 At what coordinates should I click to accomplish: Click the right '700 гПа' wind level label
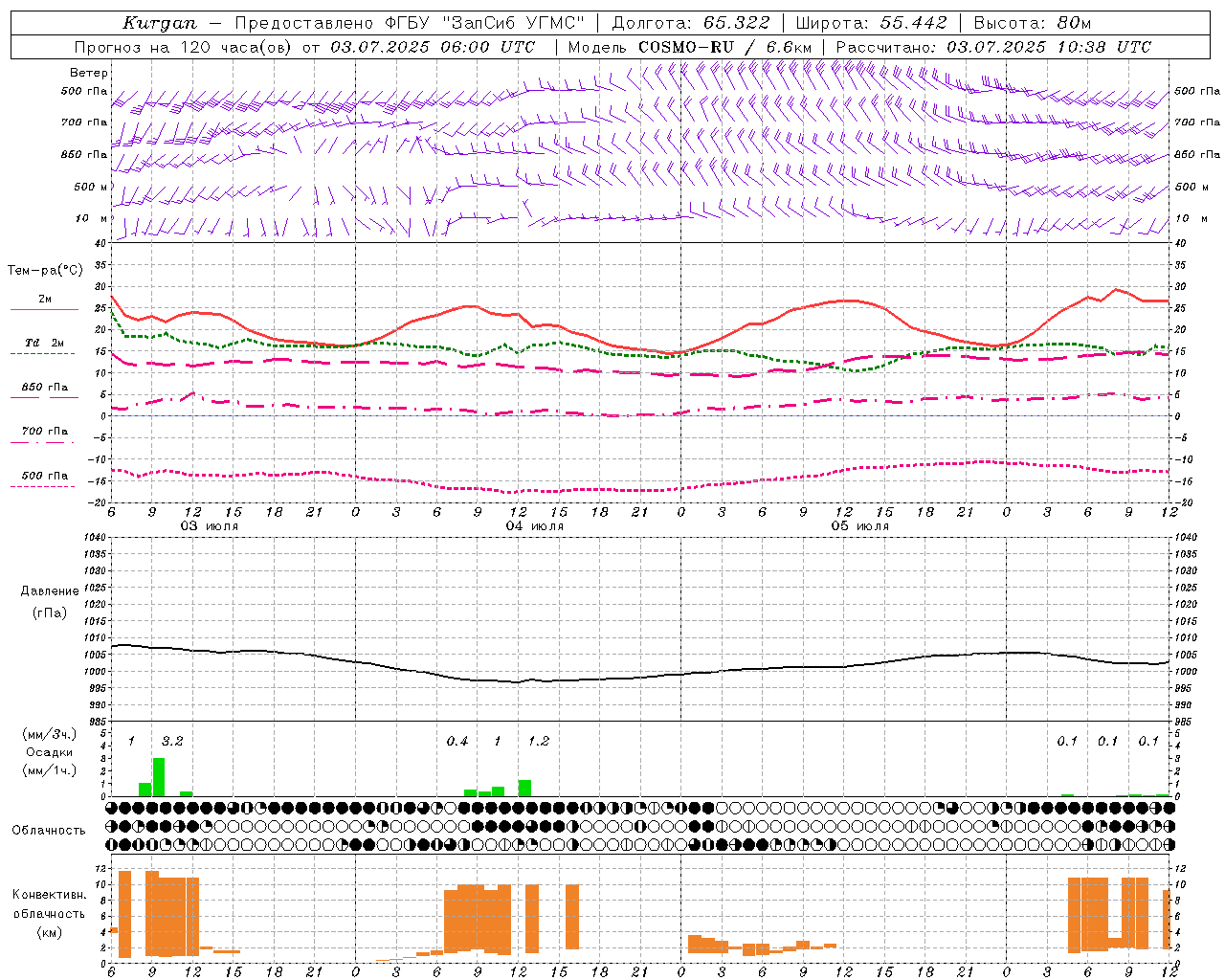click(1197, 122)
